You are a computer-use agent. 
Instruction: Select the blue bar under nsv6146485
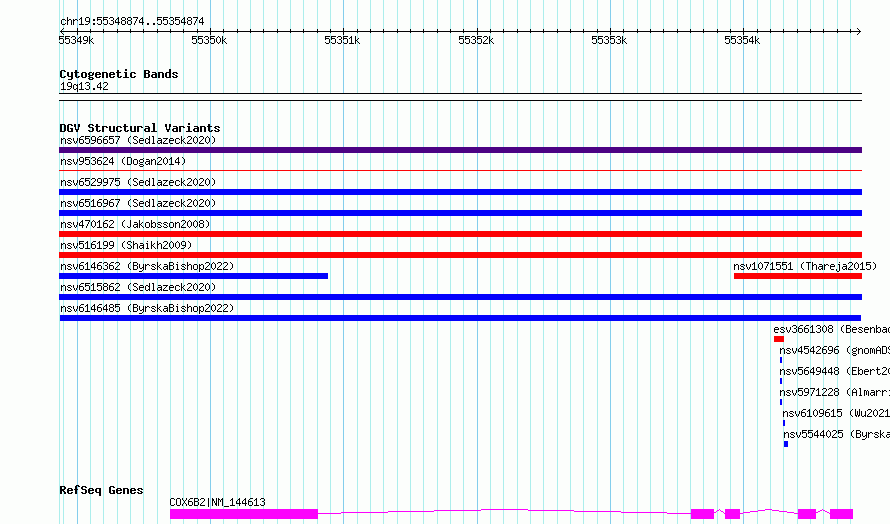pyautogui.click(x=460, y=318)
